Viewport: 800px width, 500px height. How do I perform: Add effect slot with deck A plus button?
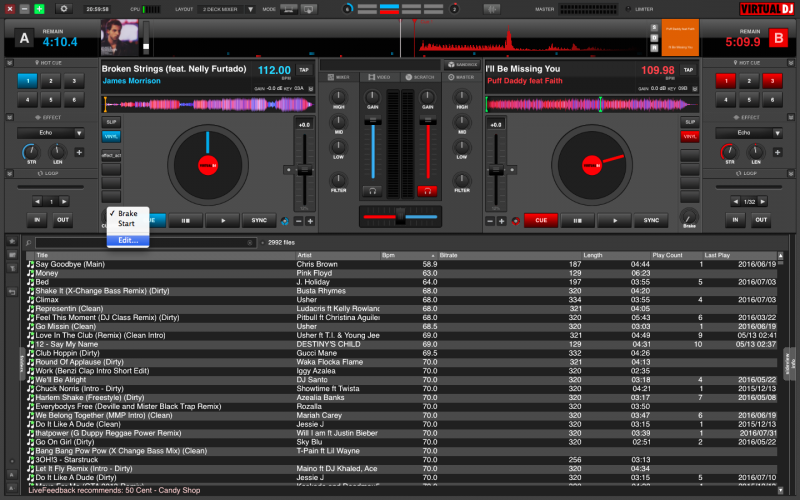tap(79, 152)
